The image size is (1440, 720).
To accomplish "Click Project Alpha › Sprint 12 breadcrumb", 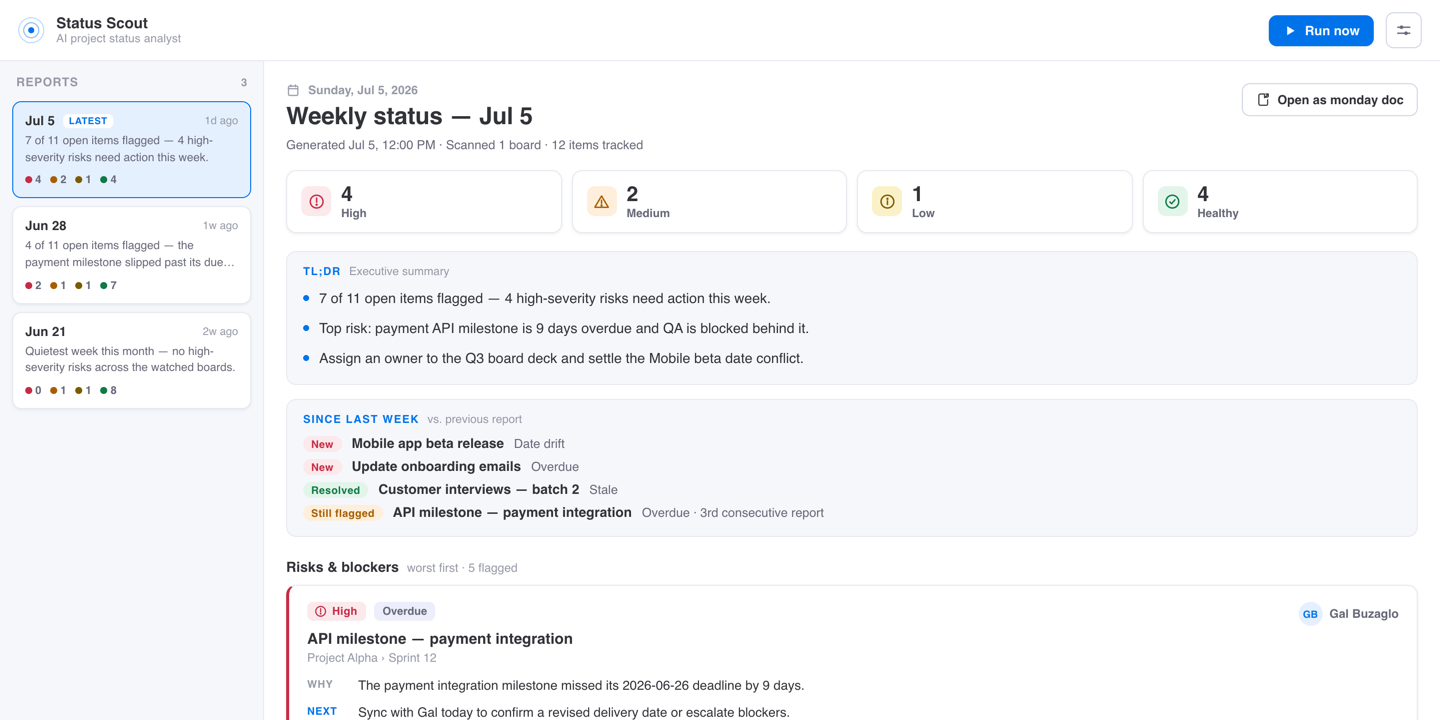I will pyautogui.click(x=372, y=658).
